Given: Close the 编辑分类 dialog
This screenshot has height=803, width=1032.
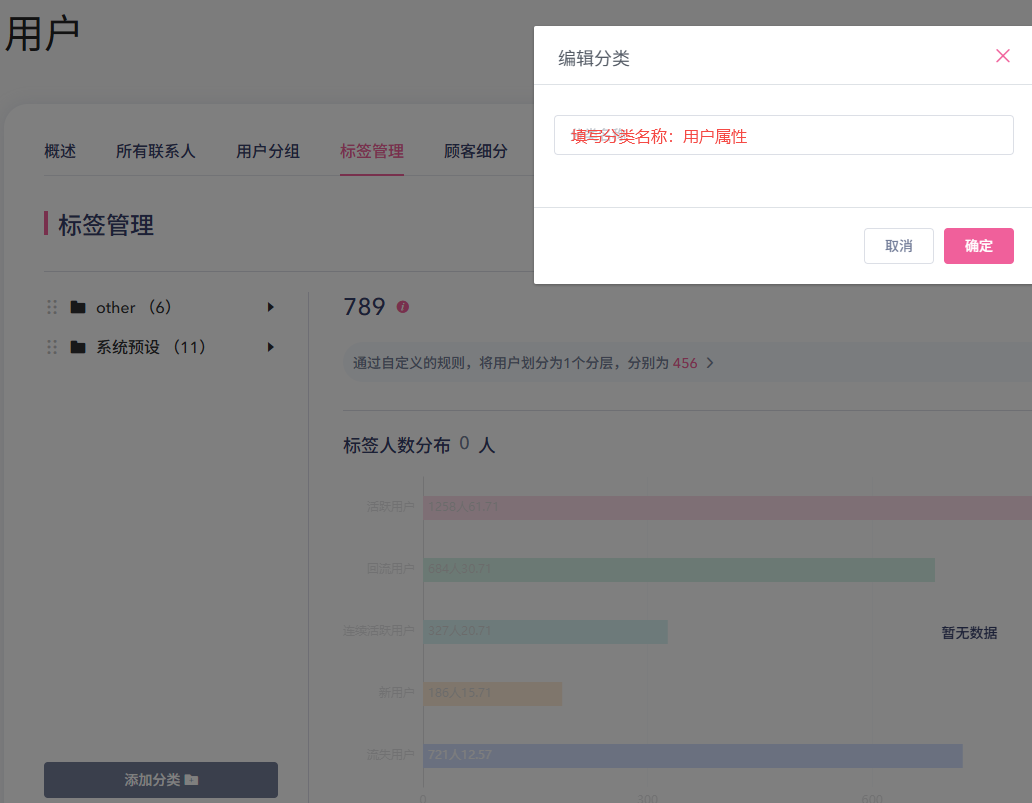Looking at the screenshot, I should (1002, 56).
